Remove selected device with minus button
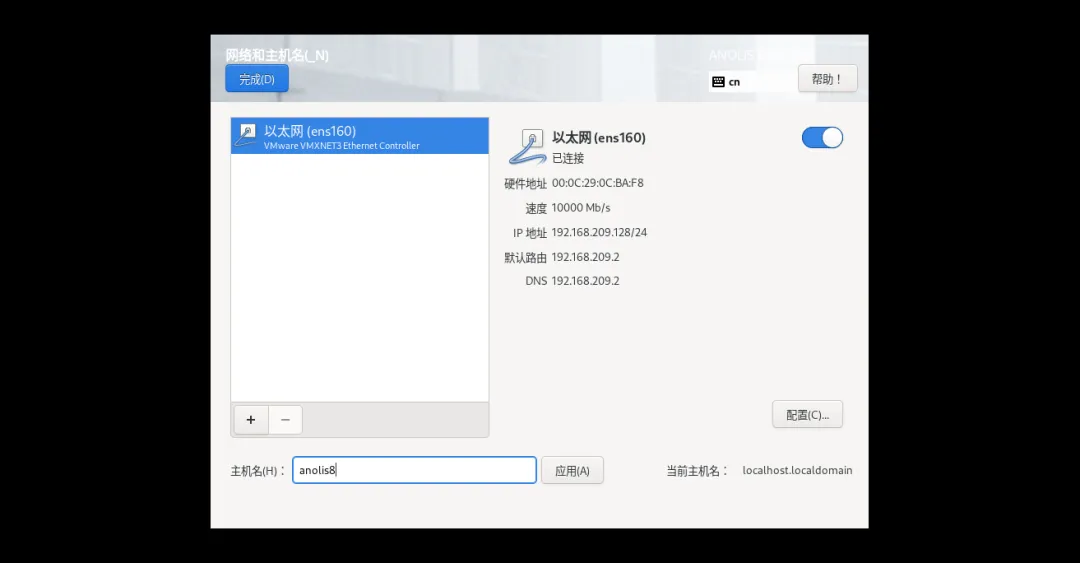Viewport: 1080px width, 563px height. tap(285, 420)
